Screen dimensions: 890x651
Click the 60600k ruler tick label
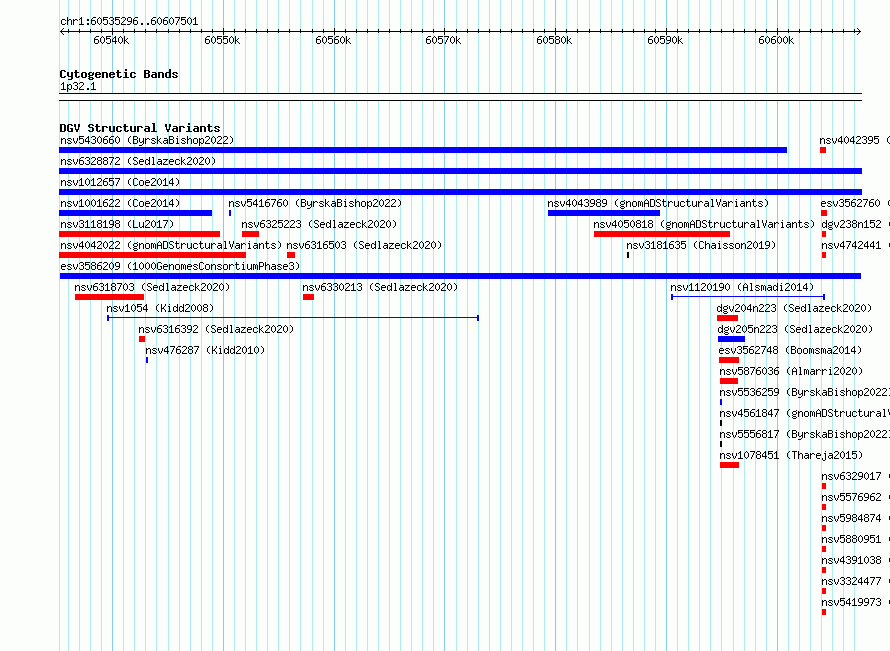(x=776, y=40)
